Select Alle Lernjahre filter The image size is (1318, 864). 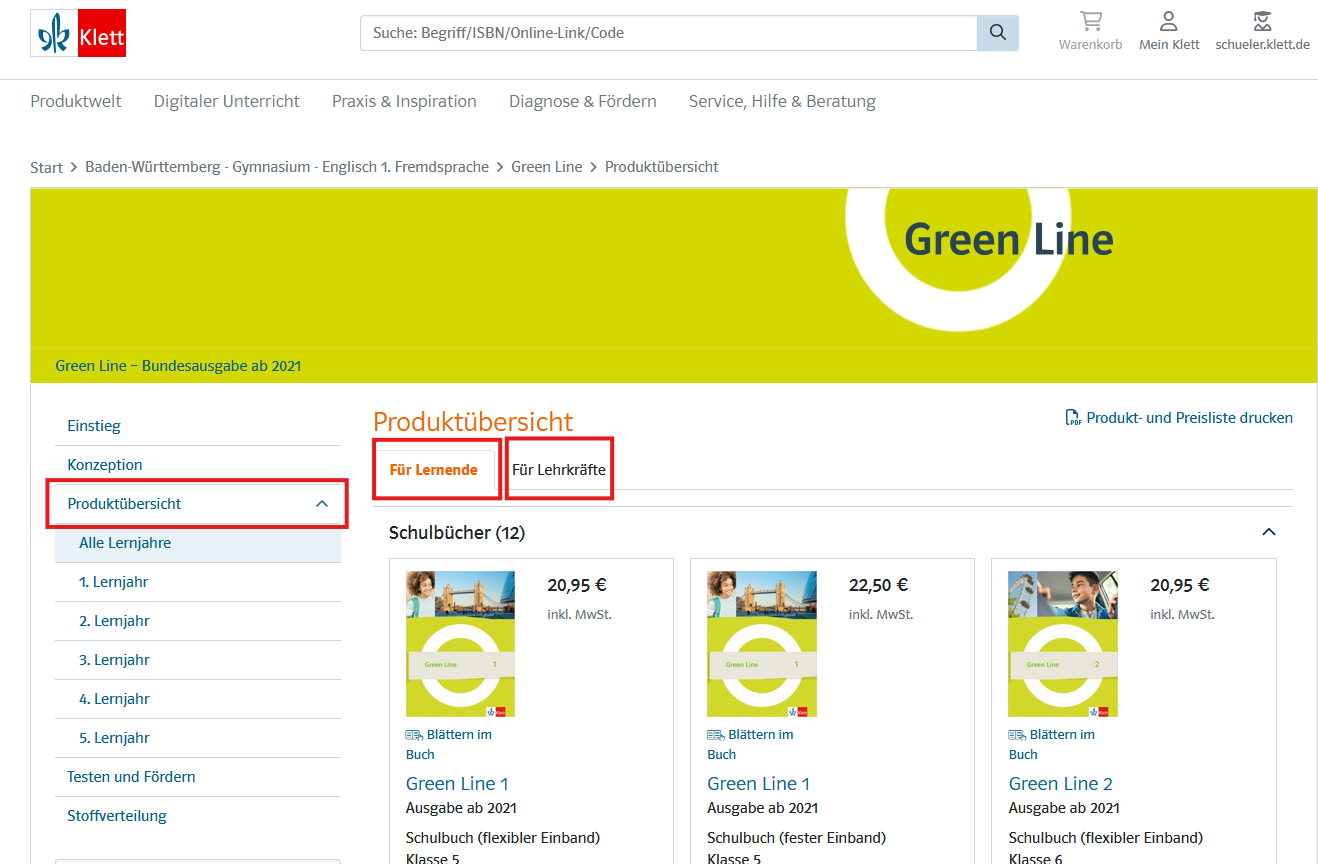tap(198, 543)
